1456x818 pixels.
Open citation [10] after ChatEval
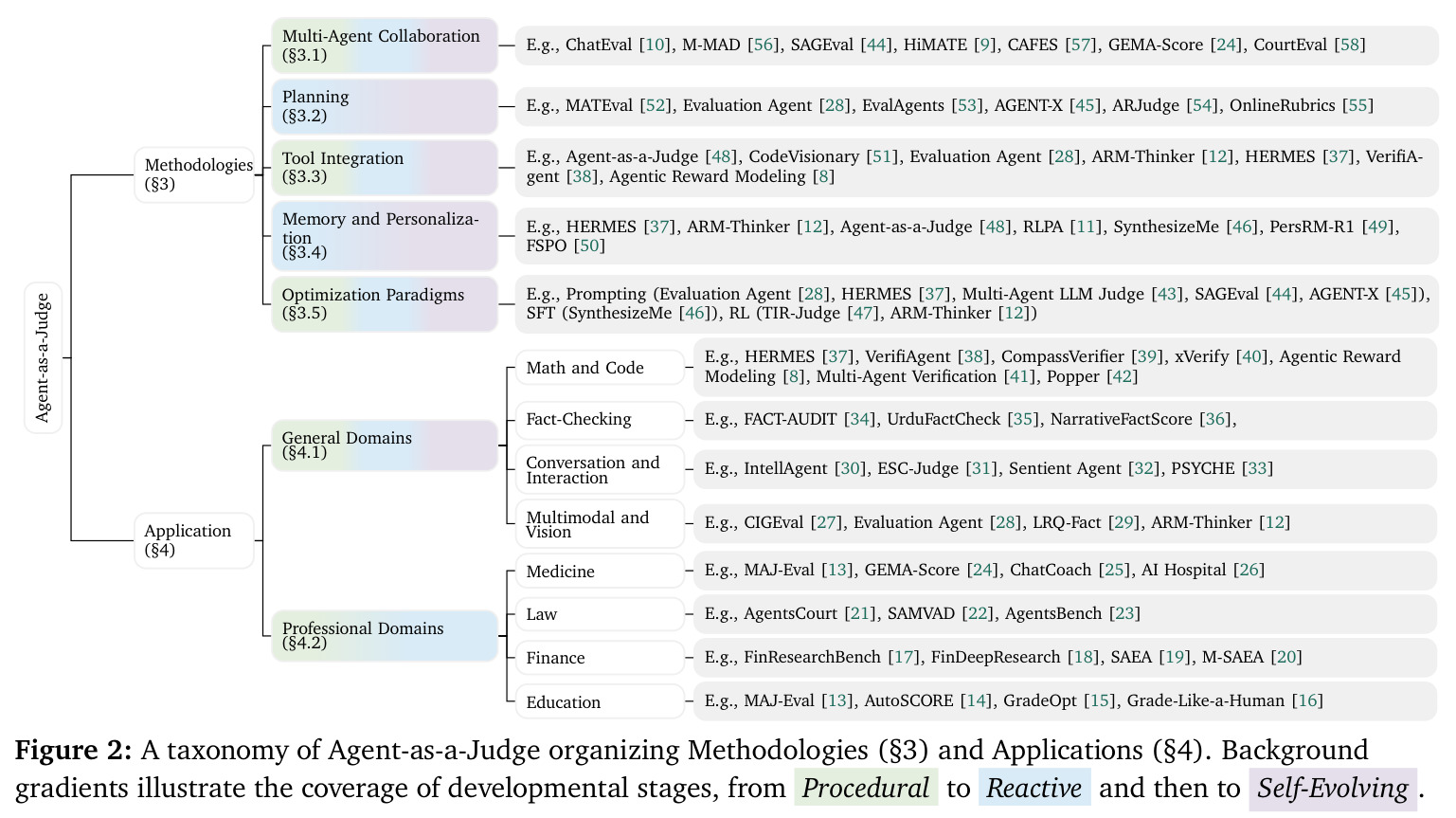pyautogui.click(x=655, y=45)
